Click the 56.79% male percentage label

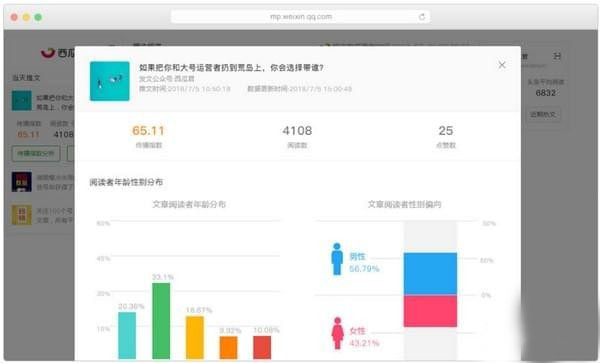coord(364,269)
